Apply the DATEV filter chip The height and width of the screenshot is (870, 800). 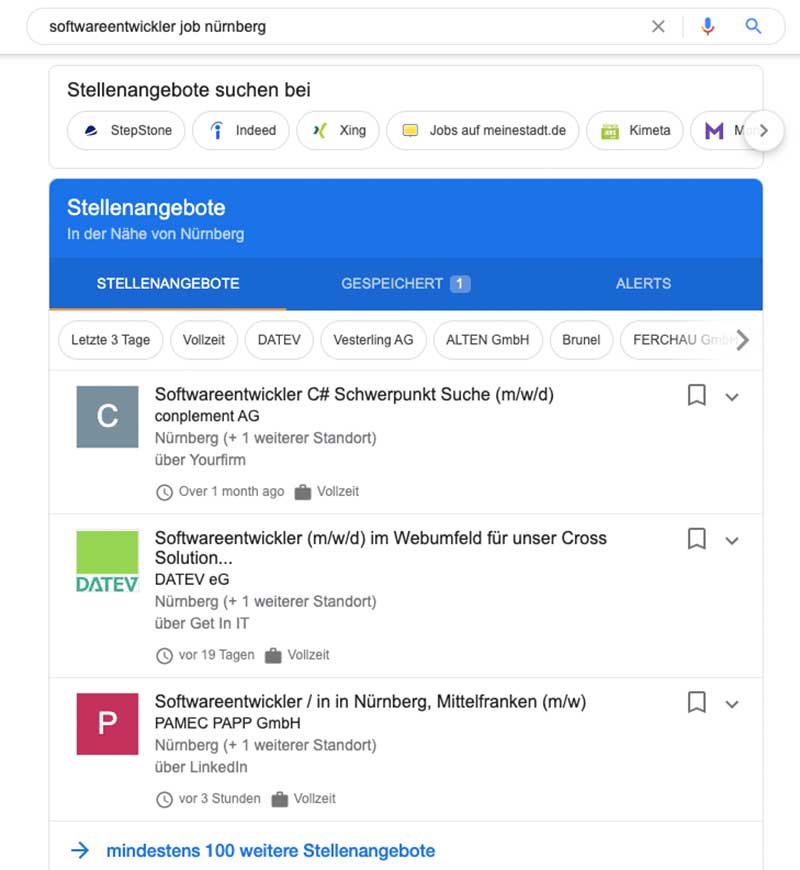tap(279, 340)
